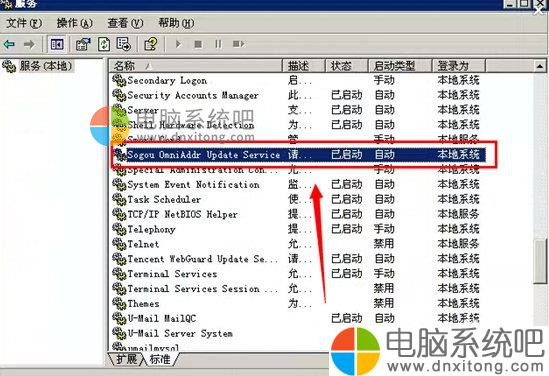Screen dimensions: 549x376
Task: Click the scrollbar up arrow
Action: pos(540,66)
